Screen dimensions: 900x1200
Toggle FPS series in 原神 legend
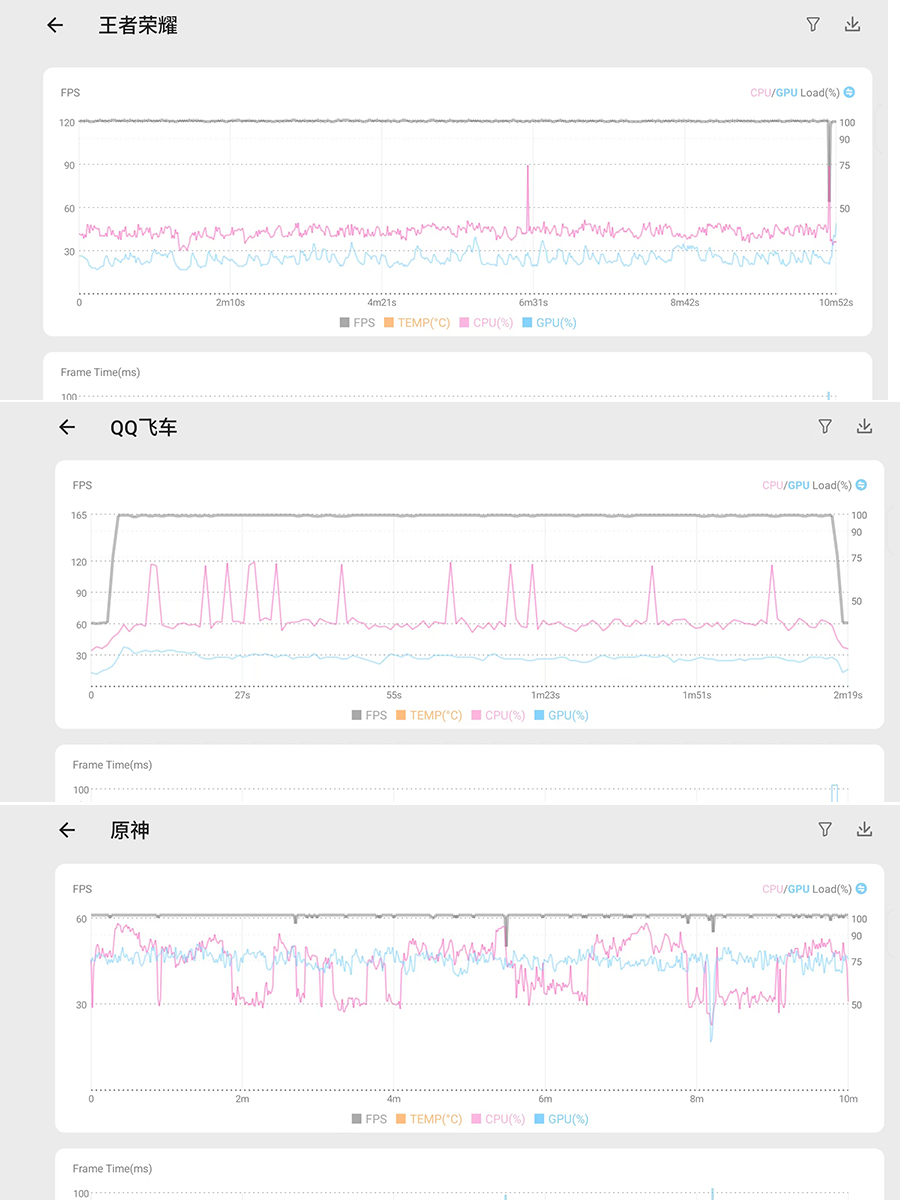[370, 1119]
